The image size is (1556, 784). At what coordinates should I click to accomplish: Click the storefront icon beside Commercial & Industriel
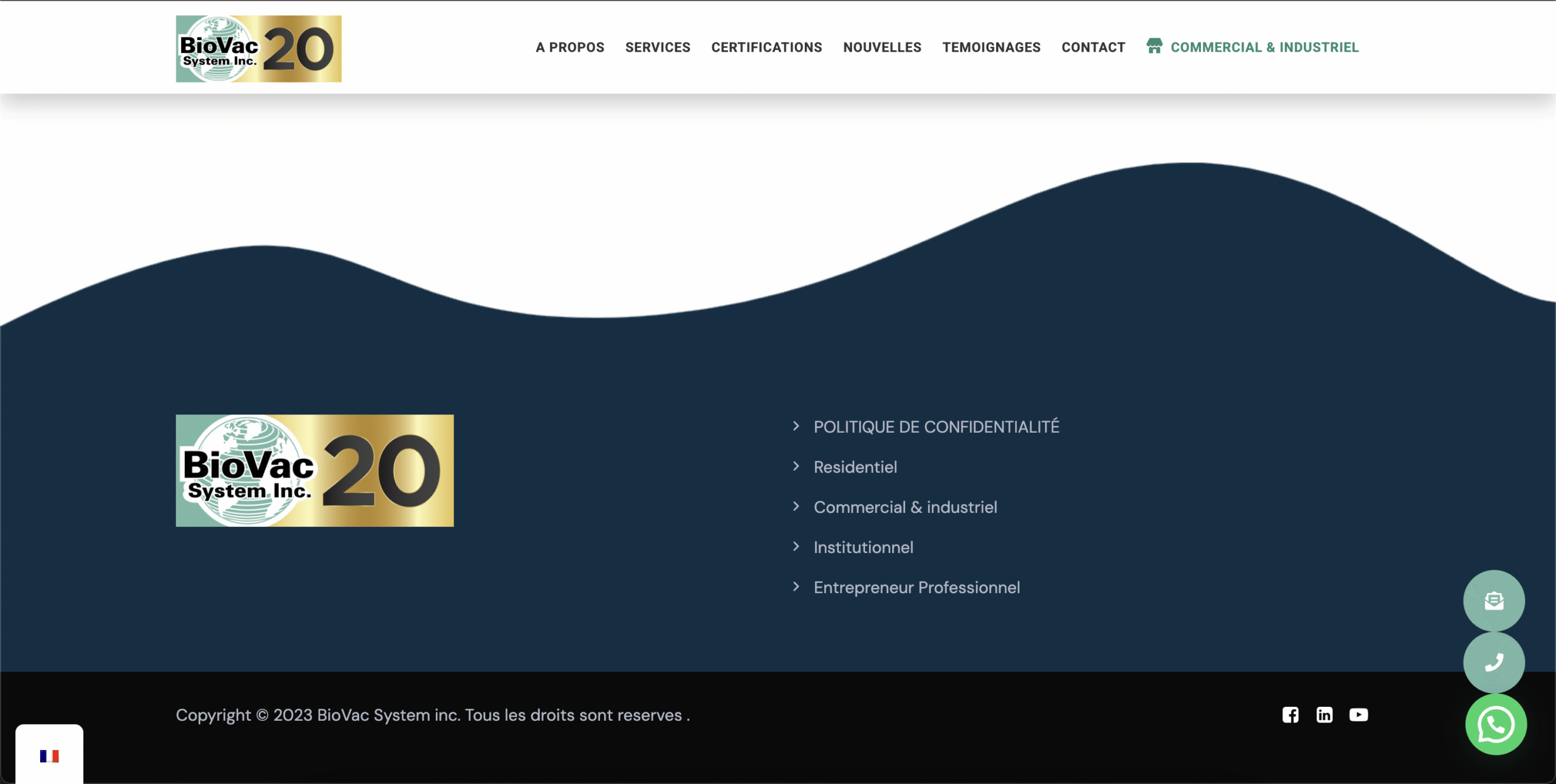point(1154,46)
